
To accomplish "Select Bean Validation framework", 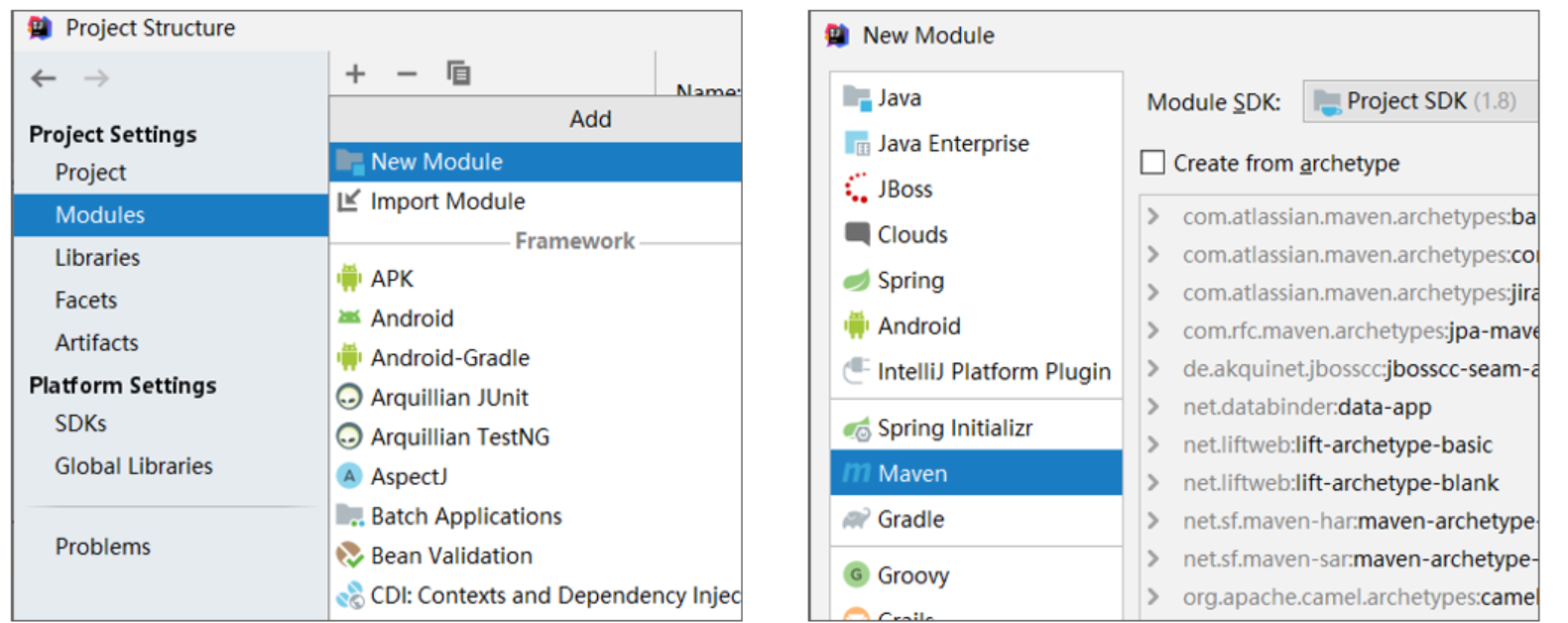I will pyautogui.click(x=451, y=556).
